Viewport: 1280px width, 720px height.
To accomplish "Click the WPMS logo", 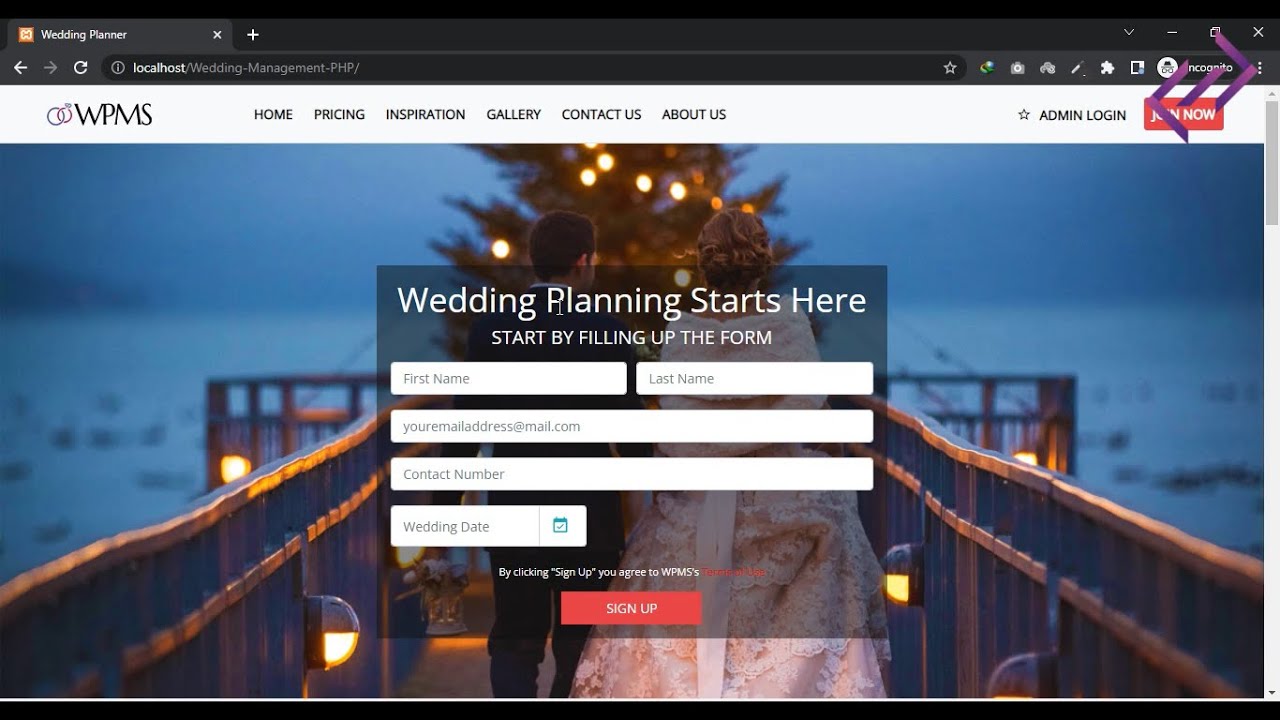I will click(100, 115).
